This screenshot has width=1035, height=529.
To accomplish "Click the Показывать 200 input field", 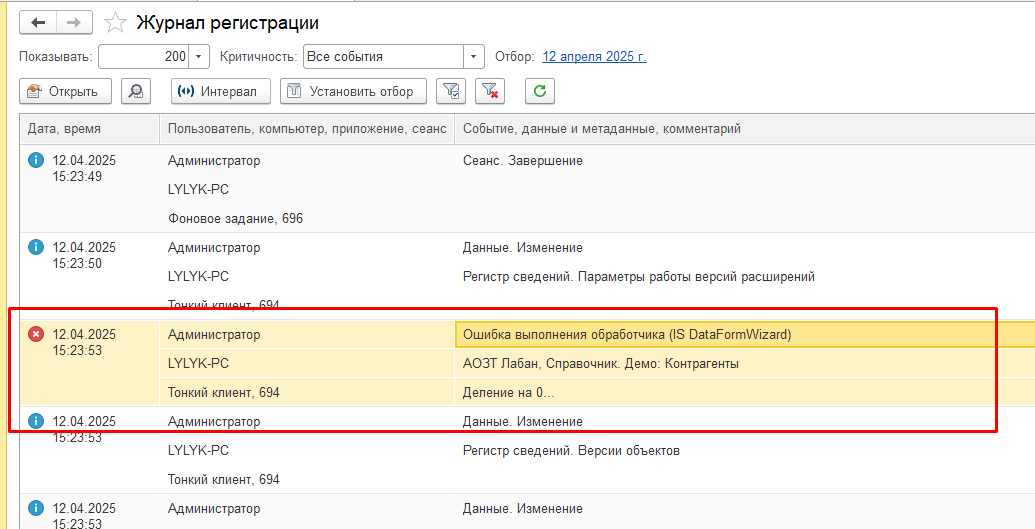I will 144,57.
